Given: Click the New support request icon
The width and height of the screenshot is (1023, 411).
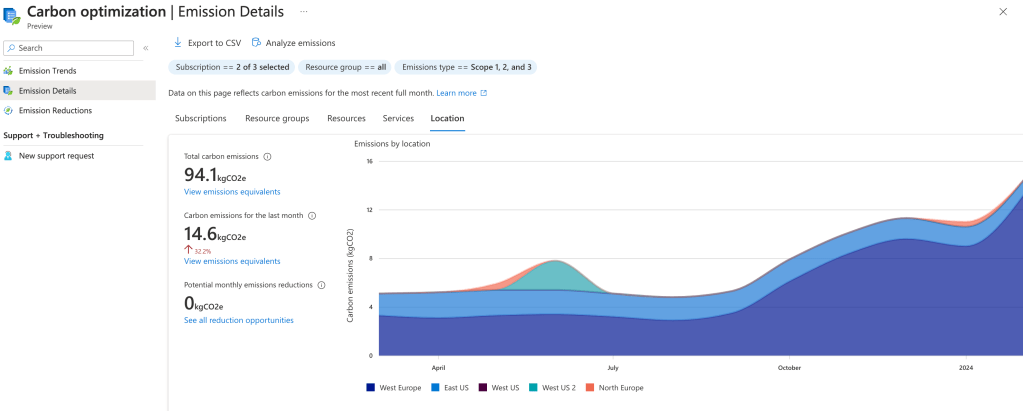Looking at the screenshot, I should (x=8, y=156).
